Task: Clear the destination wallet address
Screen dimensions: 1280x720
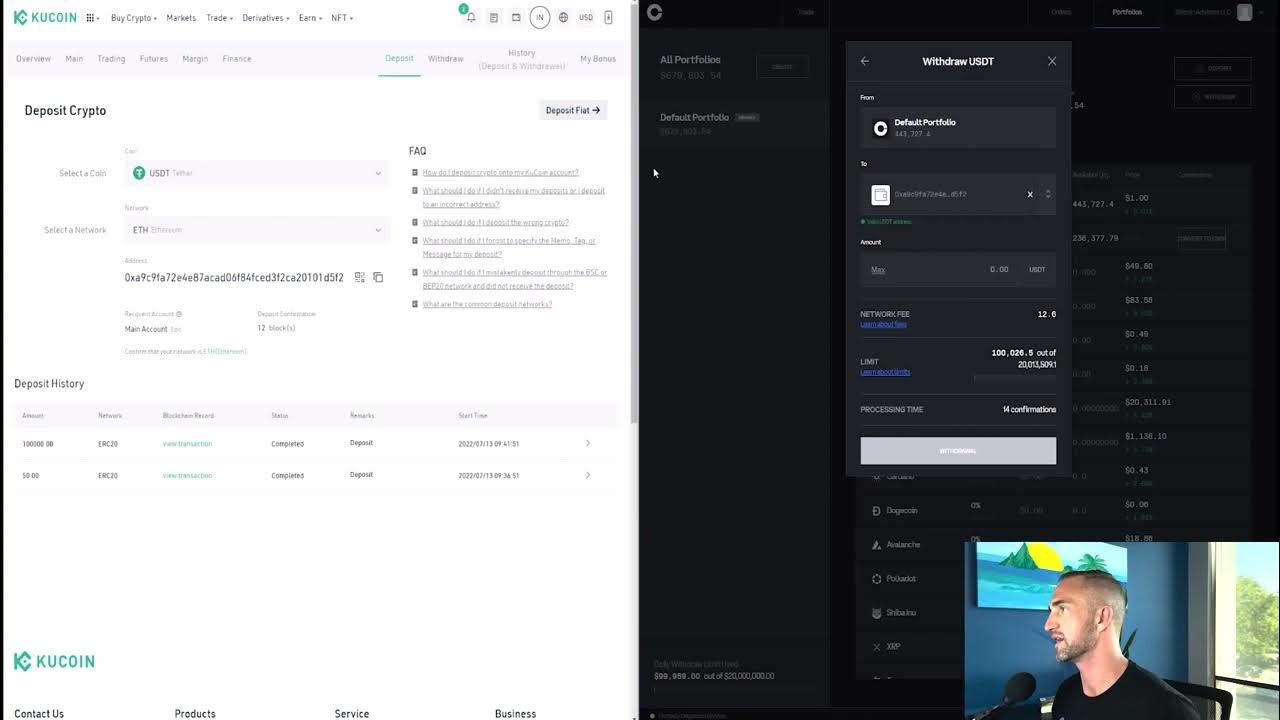Action: tap(1030, 194)
